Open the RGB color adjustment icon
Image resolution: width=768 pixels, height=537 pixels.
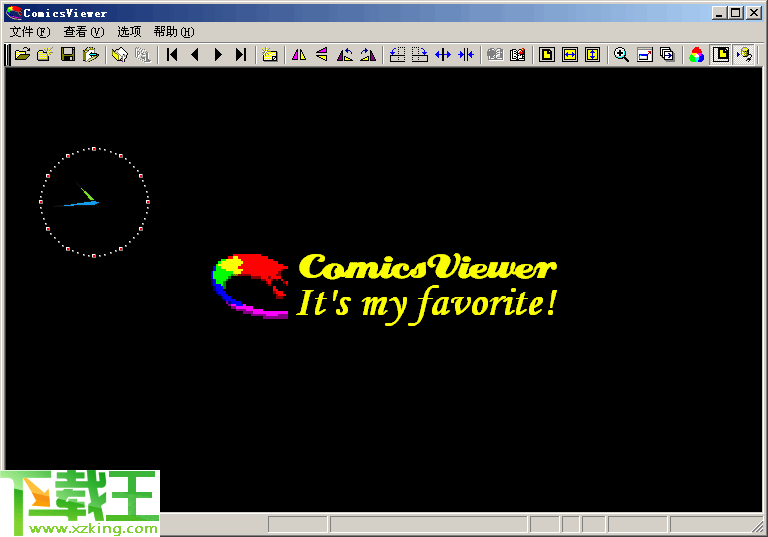(696, 54)
